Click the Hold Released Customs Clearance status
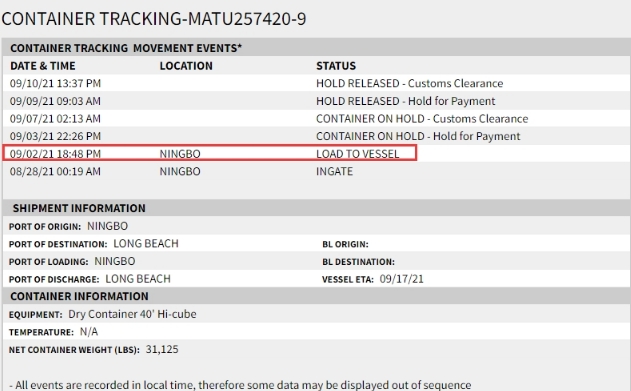This screenshot has height=391, width=631. pos(410,83)
